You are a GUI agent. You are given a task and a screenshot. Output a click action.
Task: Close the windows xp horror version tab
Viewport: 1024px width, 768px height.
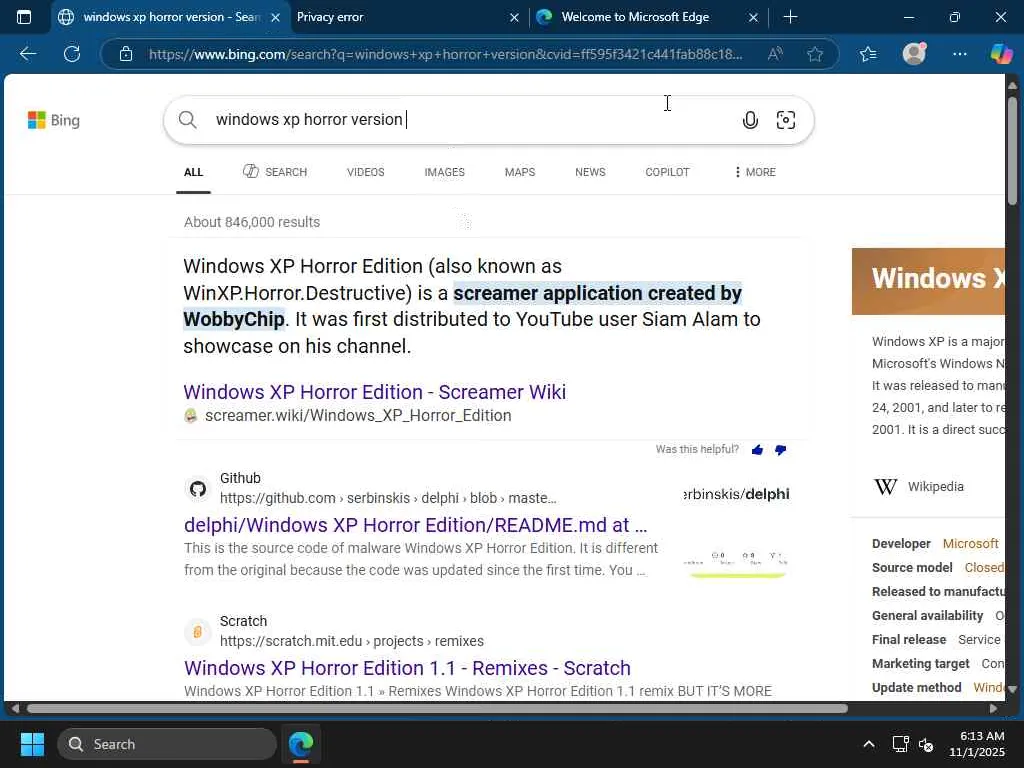tap(276, 18)
